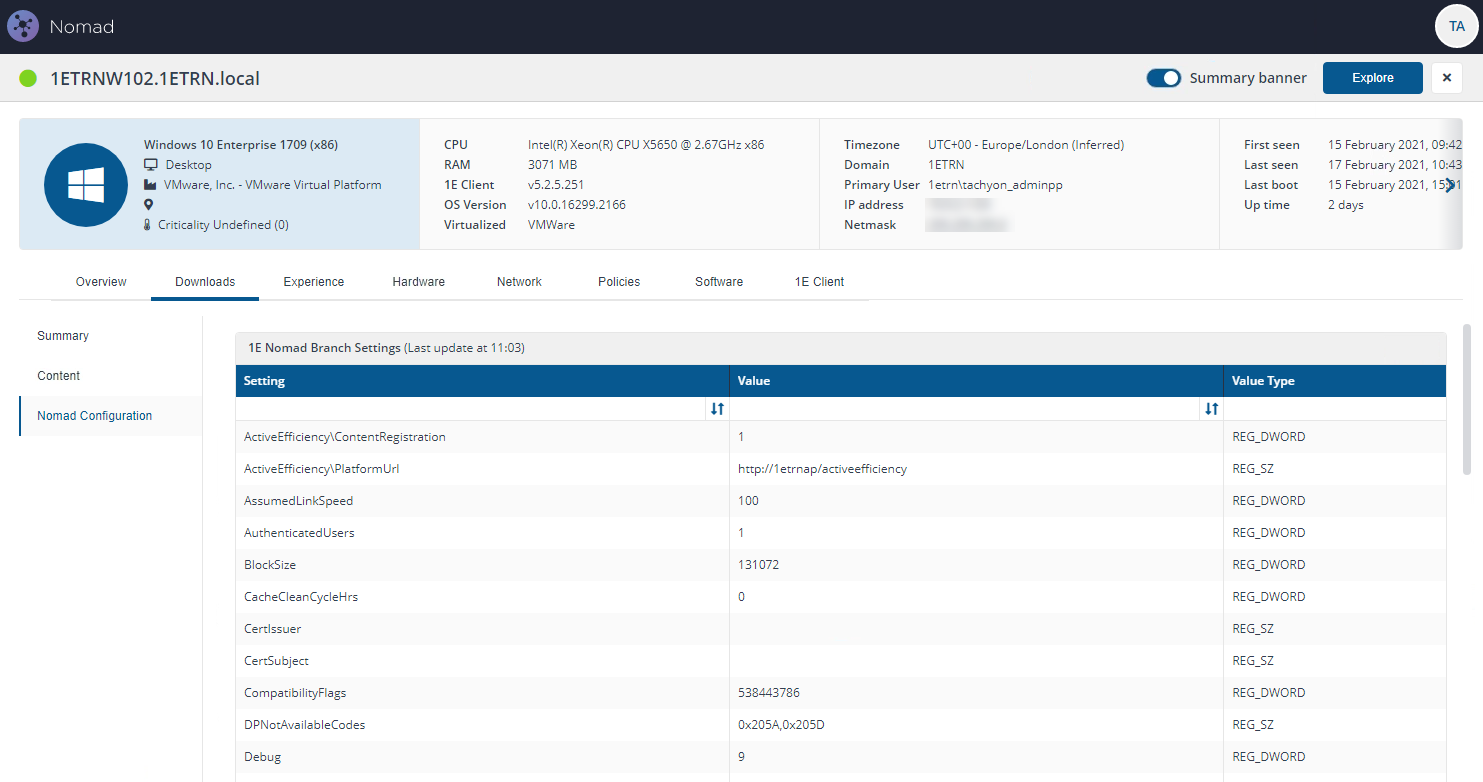Toggle the Summary banner switch
1483x782 pixels.
click(1164, 78)
